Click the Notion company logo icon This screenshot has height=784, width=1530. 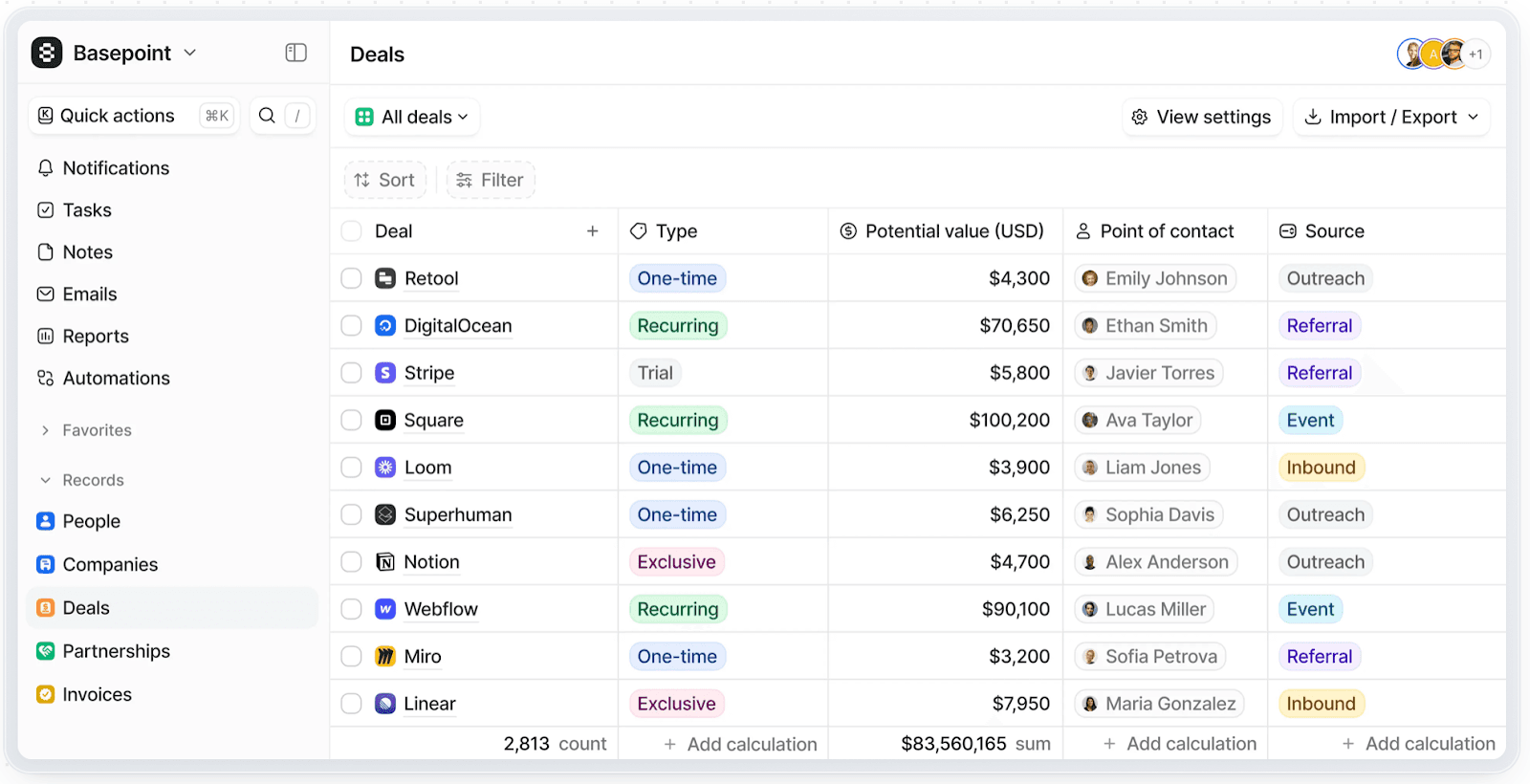tap(385, 562)
